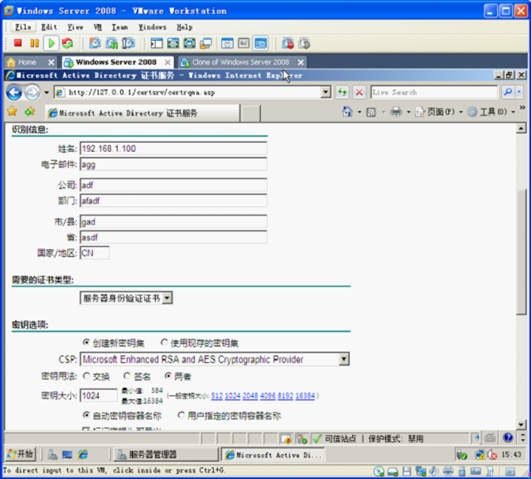This screenshot has height=479, width=531.
Task: Click the VMware suspend (pause) icon
Action: click(x=34, y=43)
